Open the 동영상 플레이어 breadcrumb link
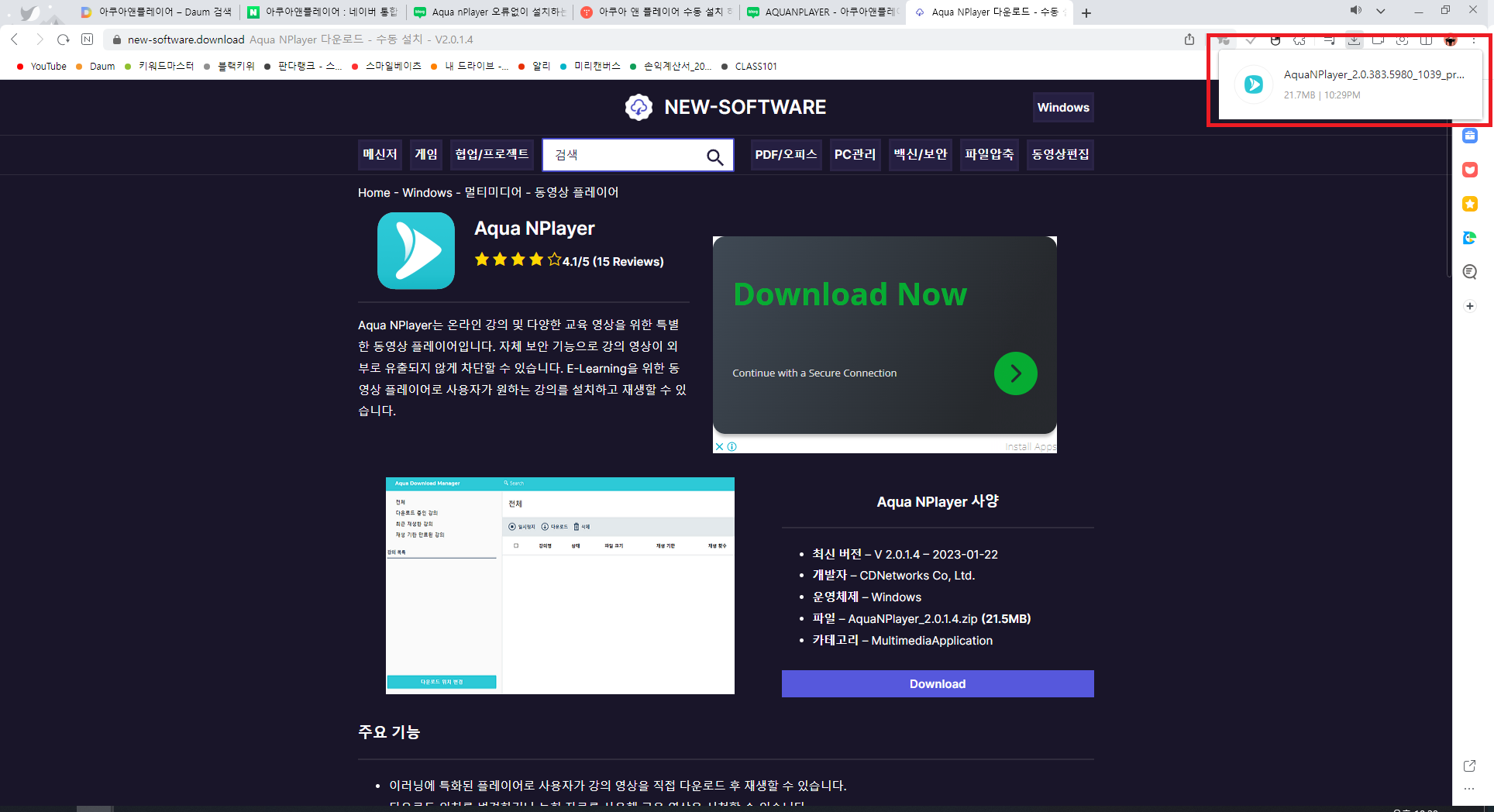1494x812 pixels. 577,192
